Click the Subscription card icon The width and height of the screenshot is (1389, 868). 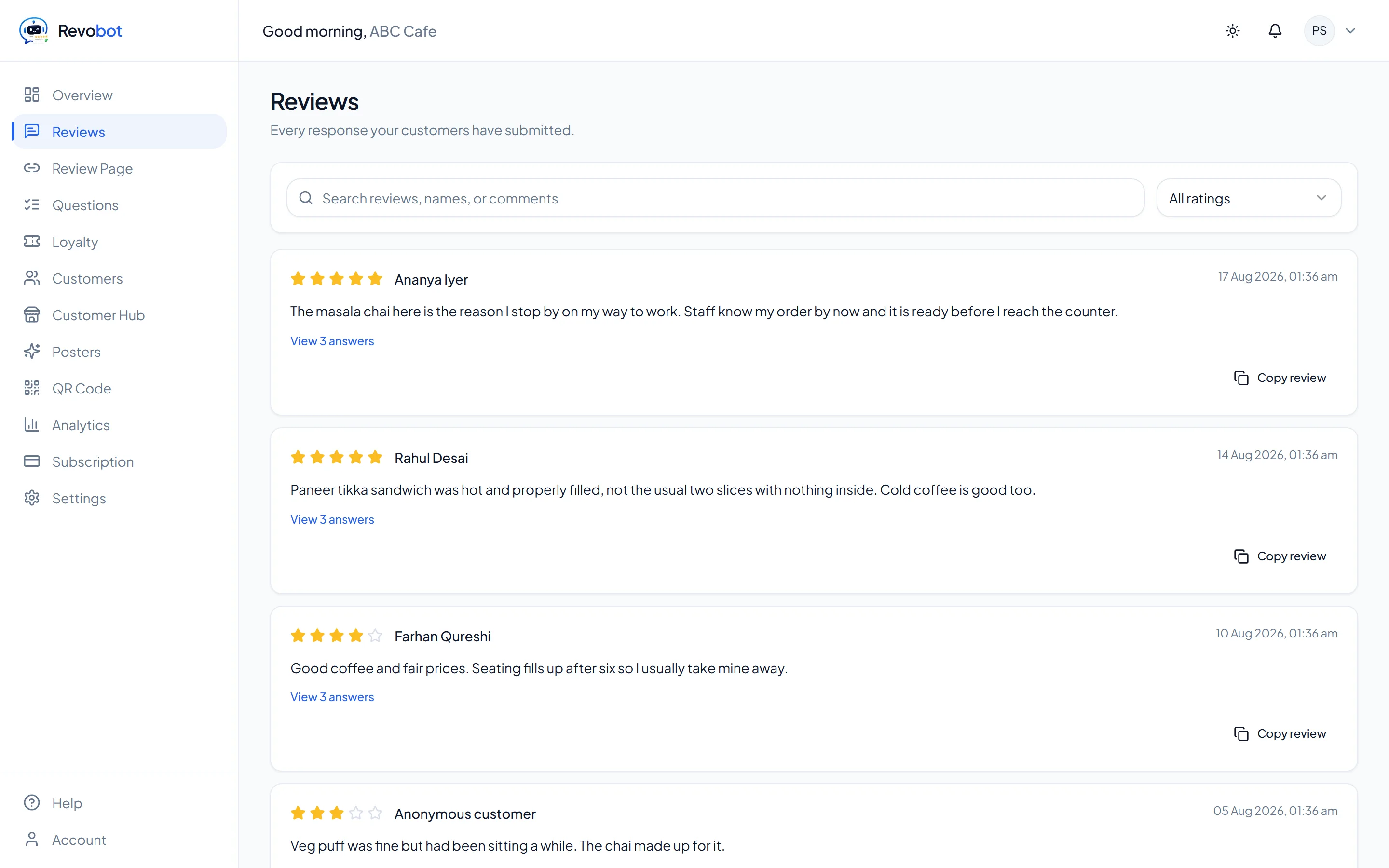click(x=32, y=461)
